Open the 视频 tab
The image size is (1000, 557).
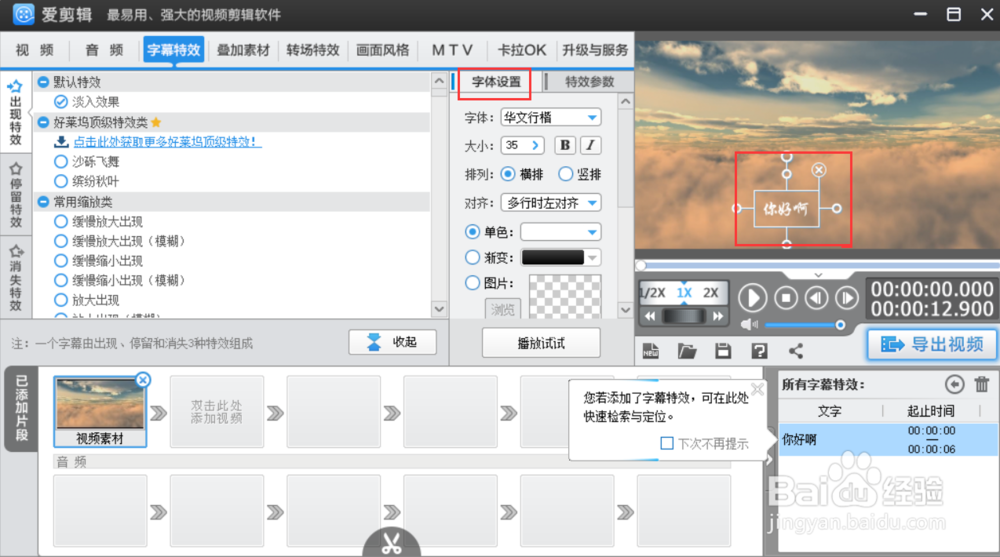(x=34, y=50)
